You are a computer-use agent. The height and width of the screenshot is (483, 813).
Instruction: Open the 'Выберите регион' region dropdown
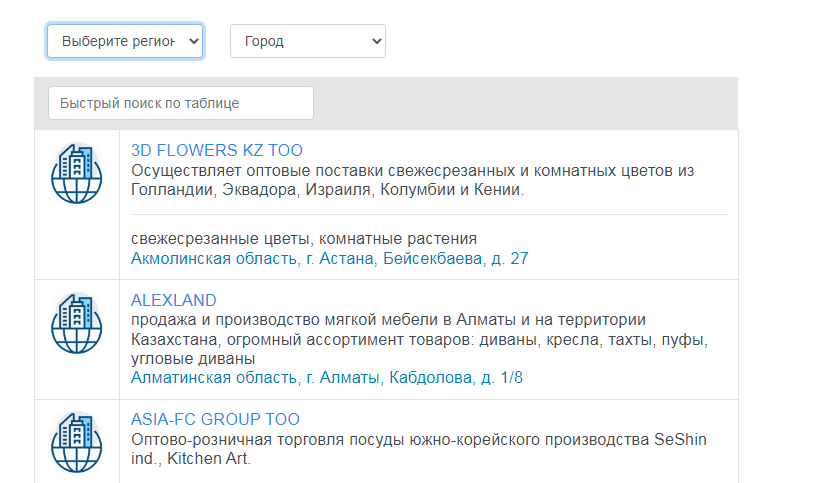(125, 41)
